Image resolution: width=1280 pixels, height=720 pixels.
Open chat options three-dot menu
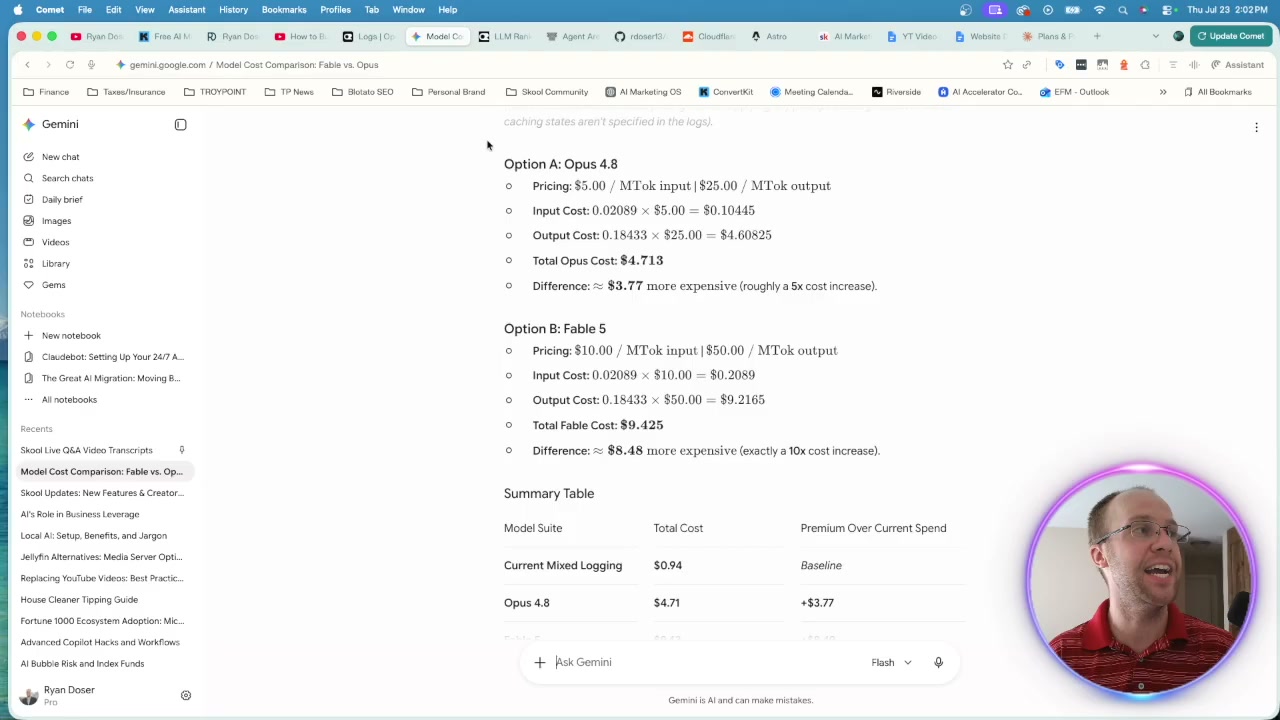(1256, 127)
